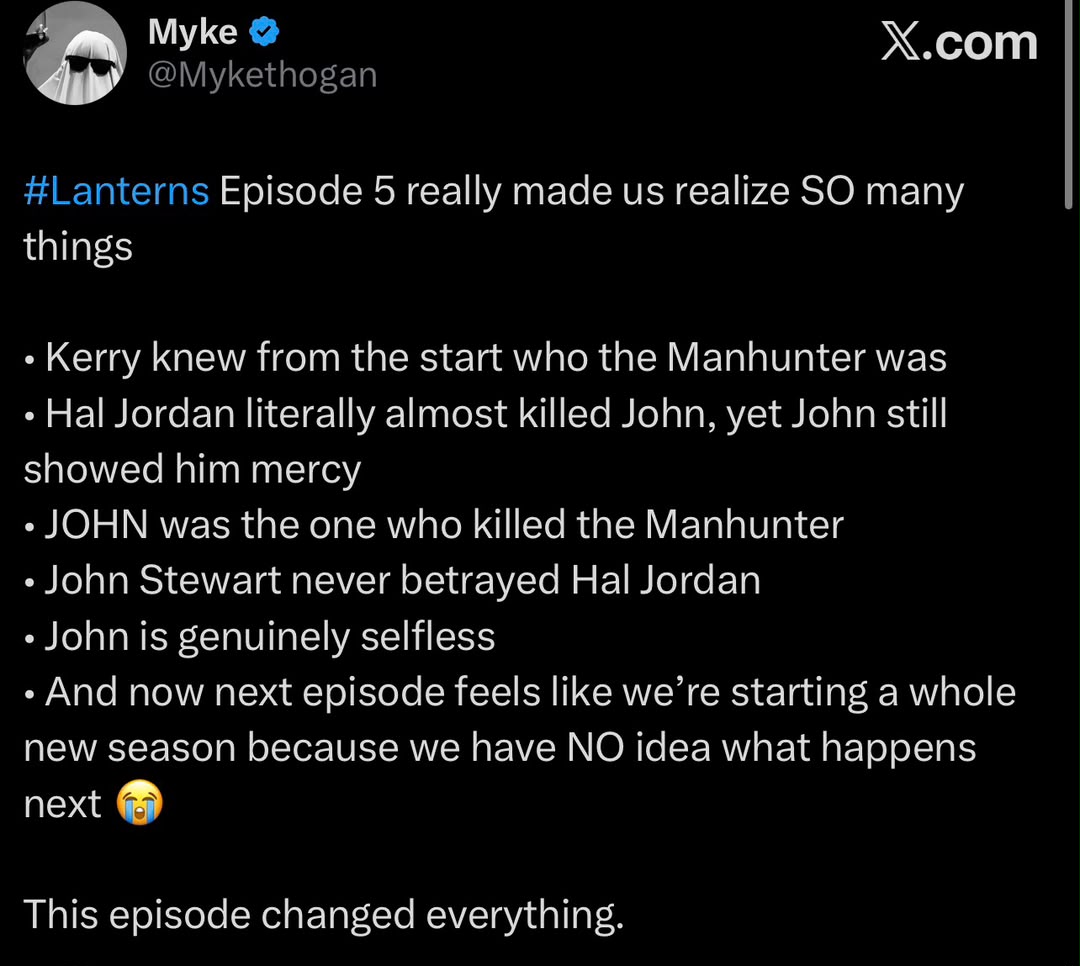Click "John Stewart never betrayed Hal Jordan" bullet
The height and width of the screenshot is (966, 1080).
click(x=392, y=580)
